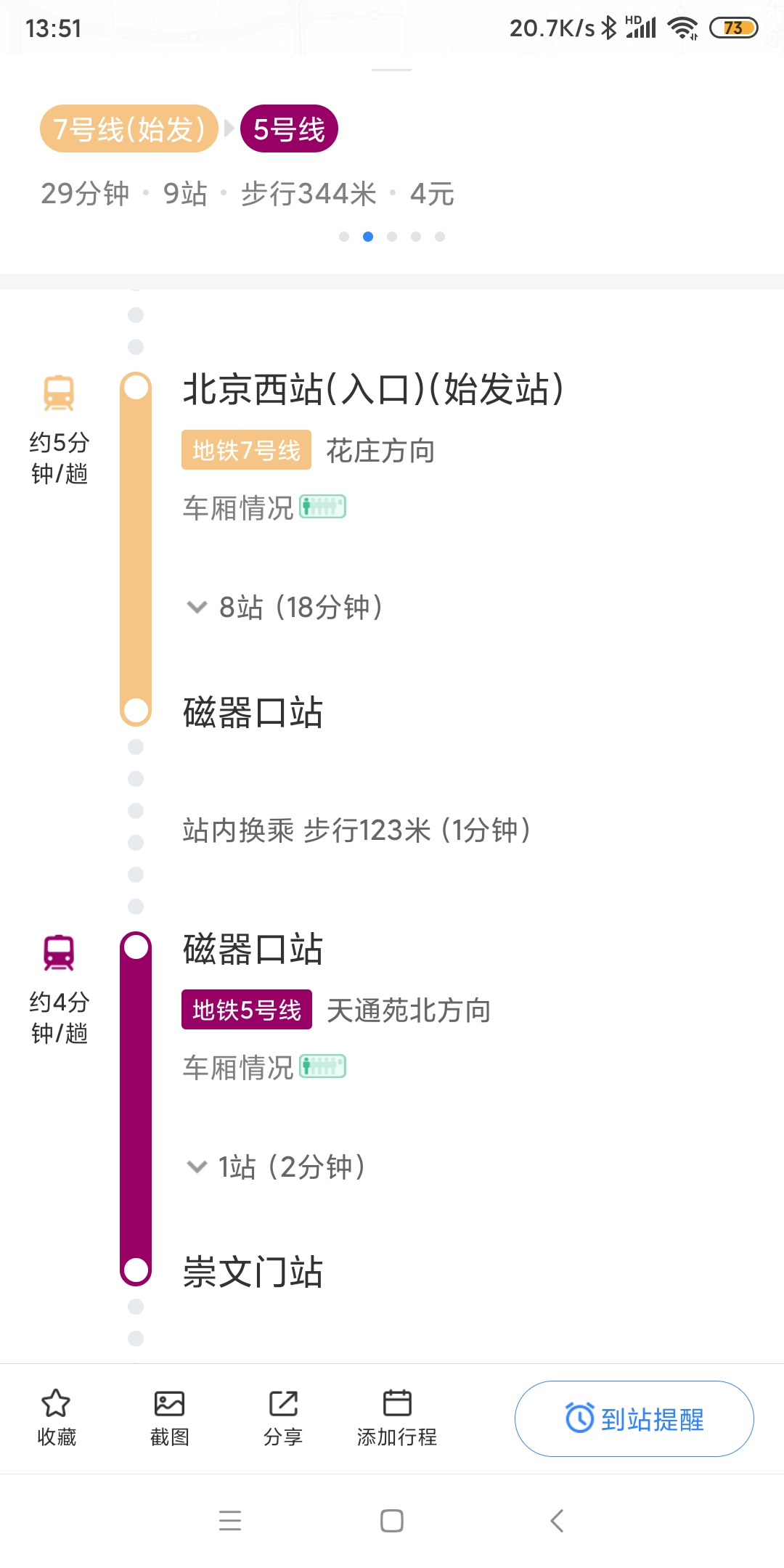Select the 5号线 route pill
Image resolution: width=784 pixels, height=1568 pixels.
pos(289,129)
